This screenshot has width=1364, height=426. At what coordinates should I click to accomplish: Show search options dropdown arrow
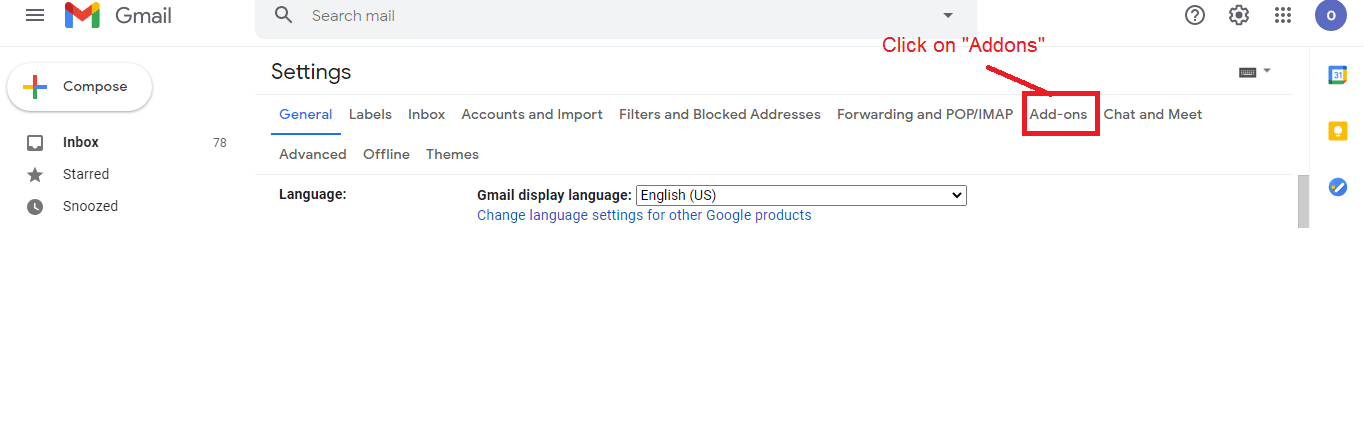[x=948, y=15]
